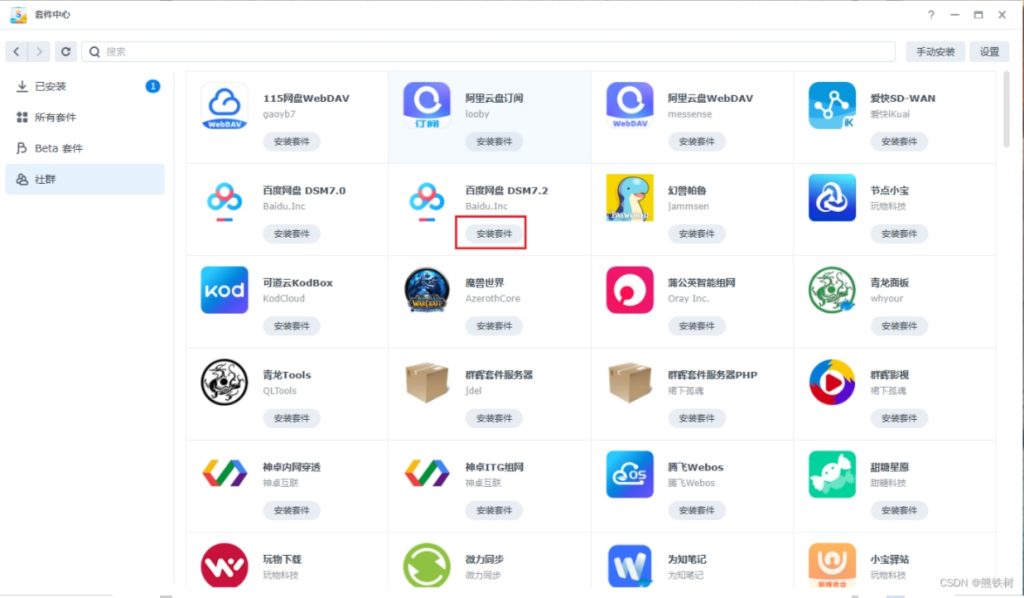Screen dimensions: 1024x598
Task: Click the 幻兽帕鲁 game icon
Action: [x=630, y=198]
